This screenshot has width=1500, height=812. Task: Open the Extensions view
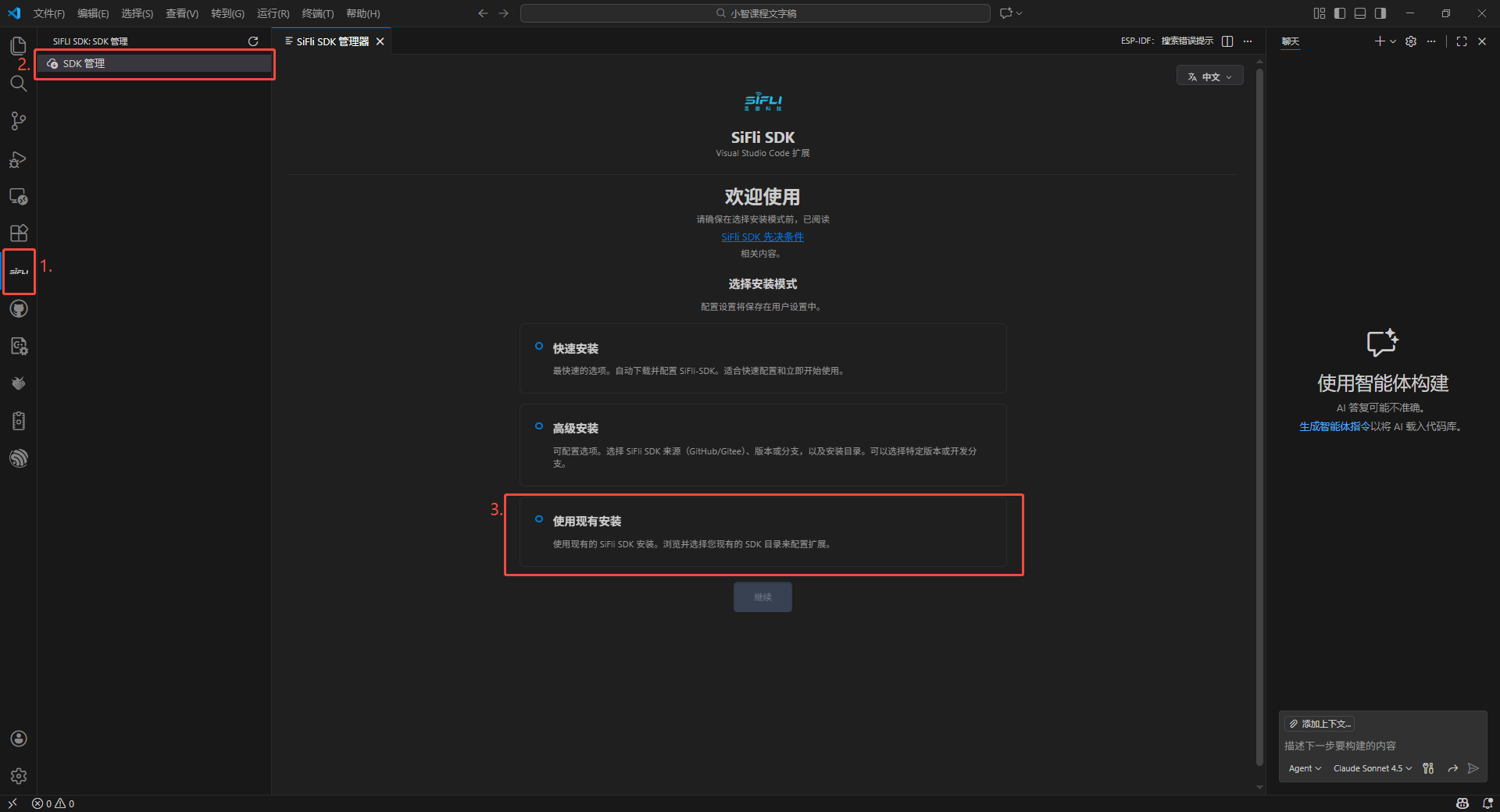click(x=19, y=233)
